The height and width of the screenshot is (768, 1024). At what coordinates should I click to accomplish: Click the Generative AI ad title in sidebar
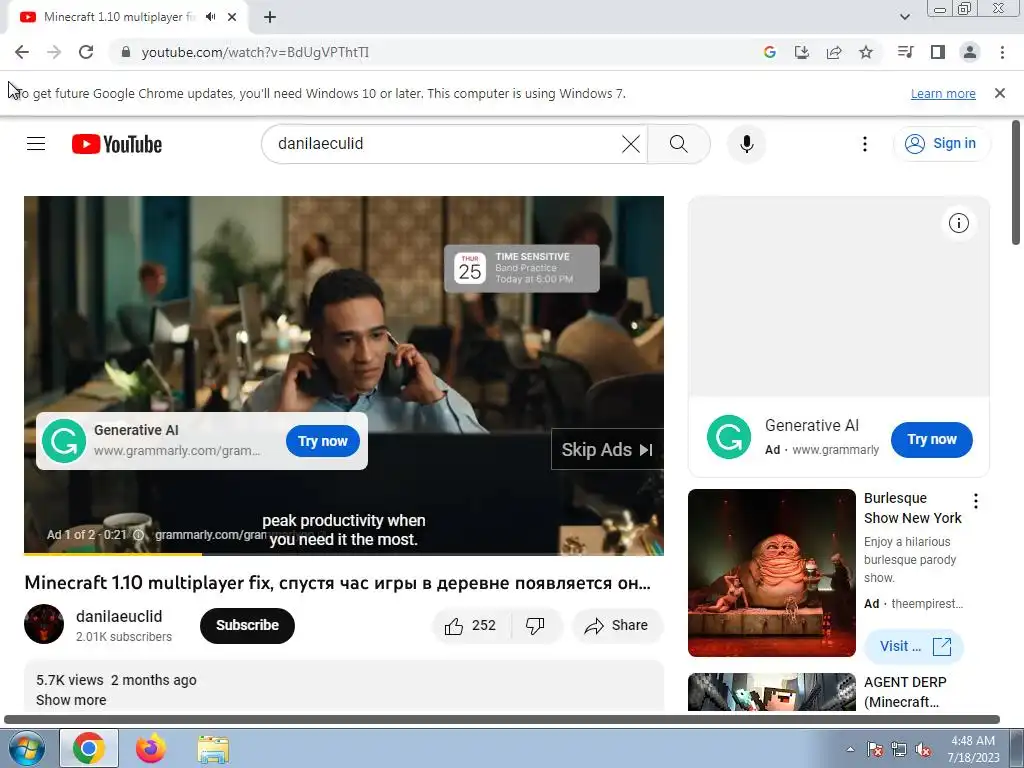(x=812, y=426)
